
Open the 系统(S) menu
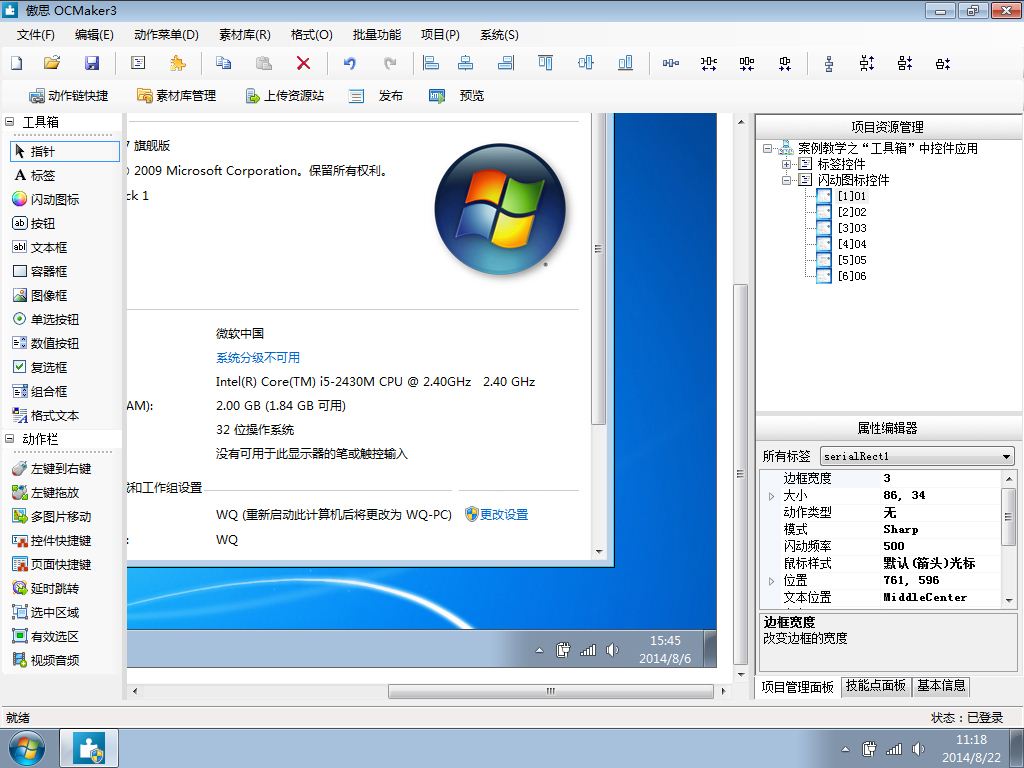coord(500,35)
